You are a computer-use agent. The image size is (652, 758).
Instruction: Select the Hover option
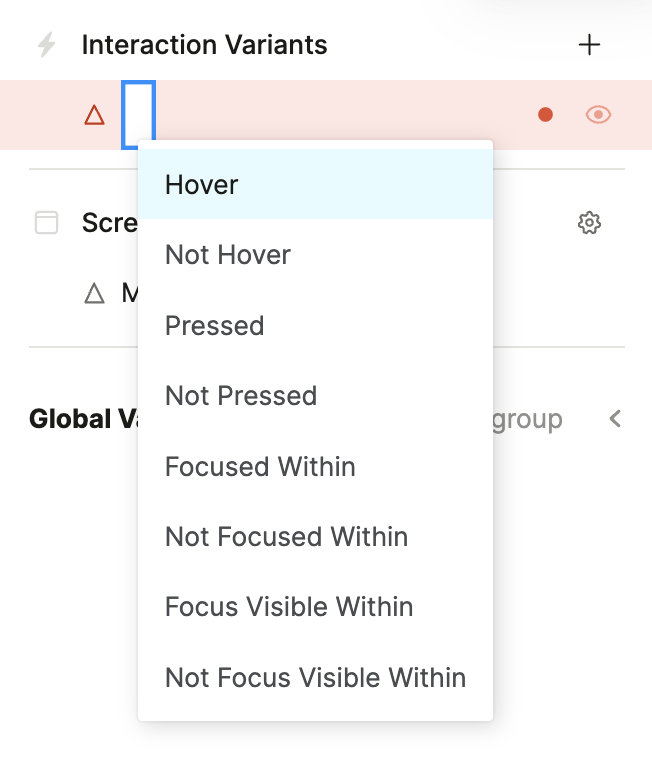(202, 185)
